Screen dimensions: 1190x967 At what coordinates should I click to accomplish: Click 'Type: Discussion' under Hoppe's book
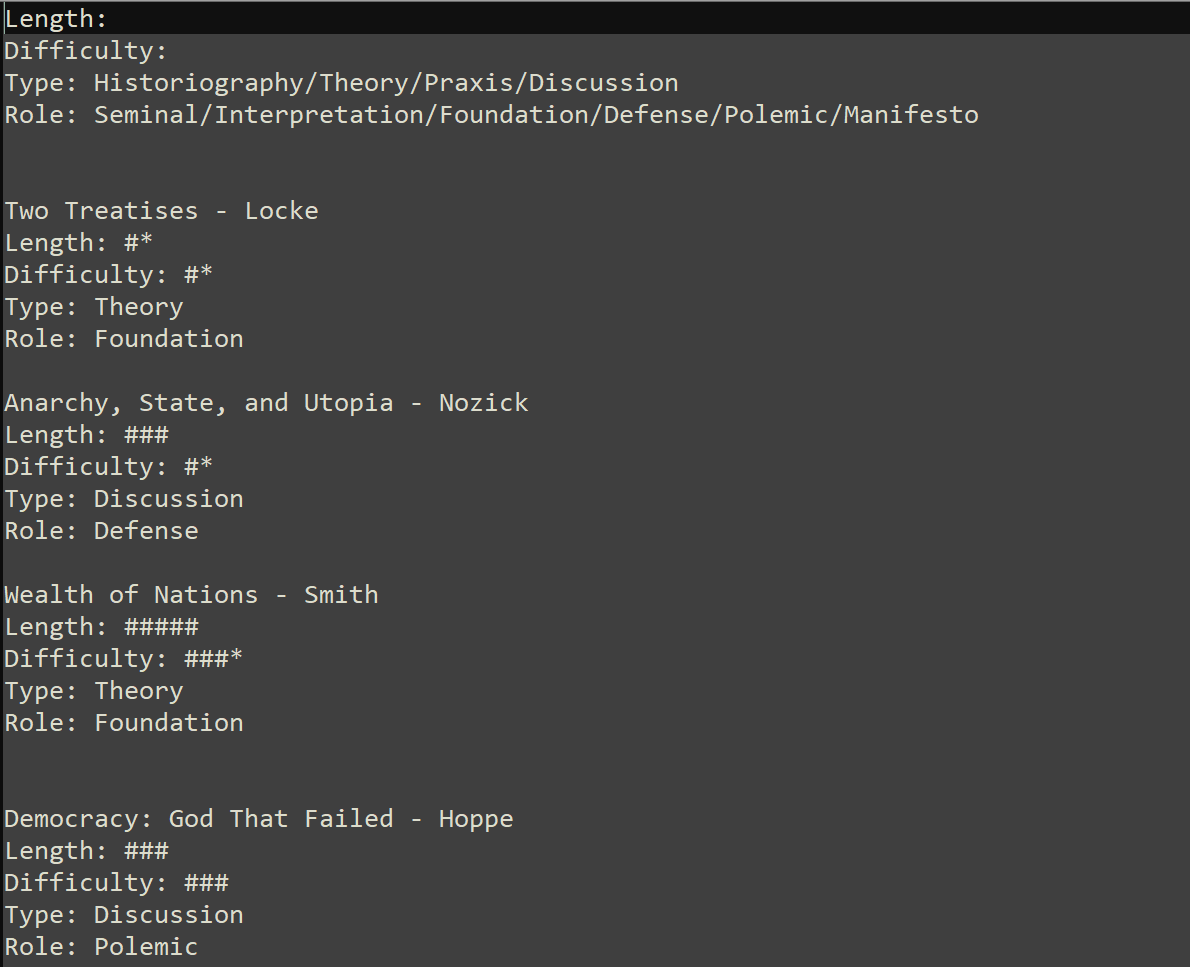(x=124, y=915)
